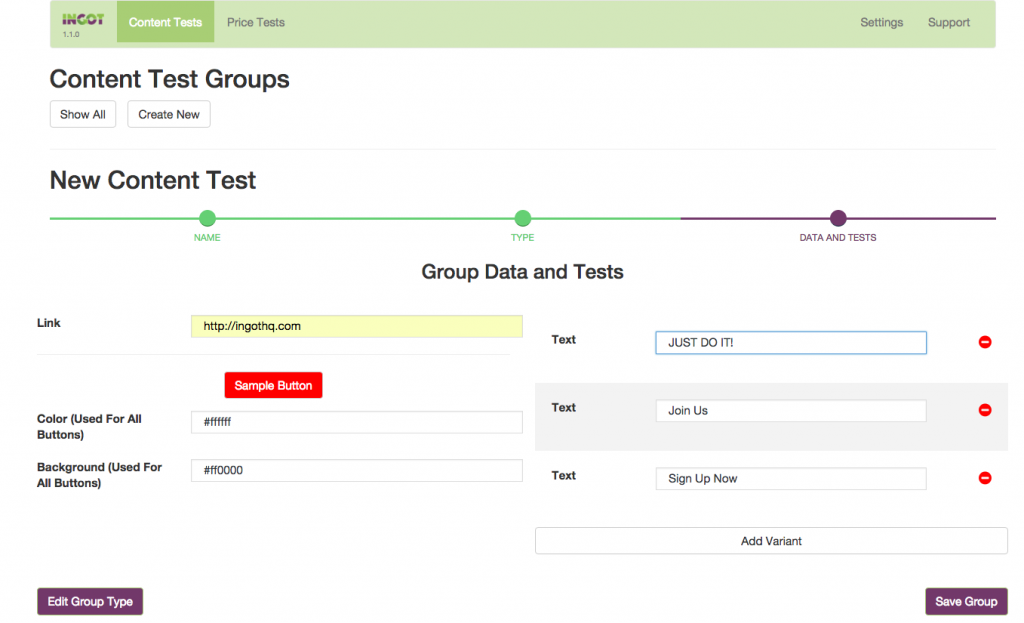Edit the button text Color field
Image resolution: width=1024 pixels, height=623 pixels.
[x=356, y=422]
